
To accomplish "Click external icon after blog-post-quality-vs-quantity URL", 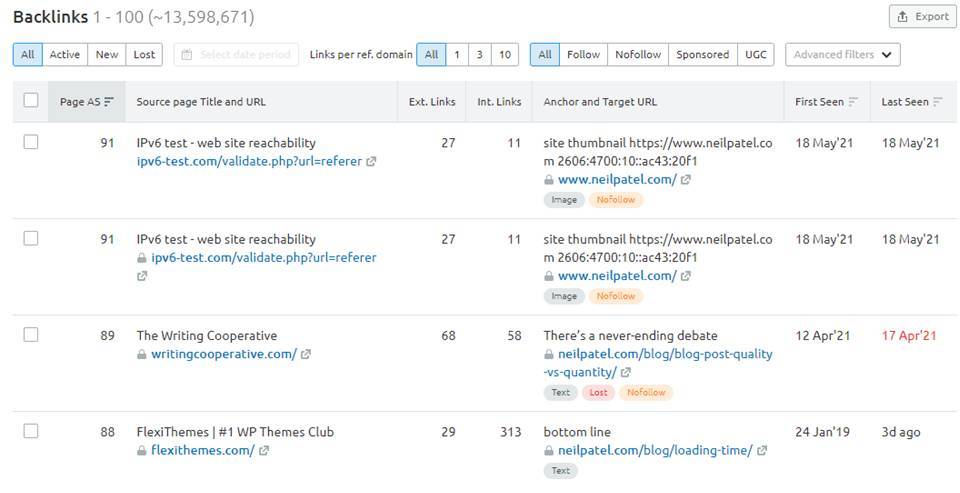I will [x=626, y=372].
